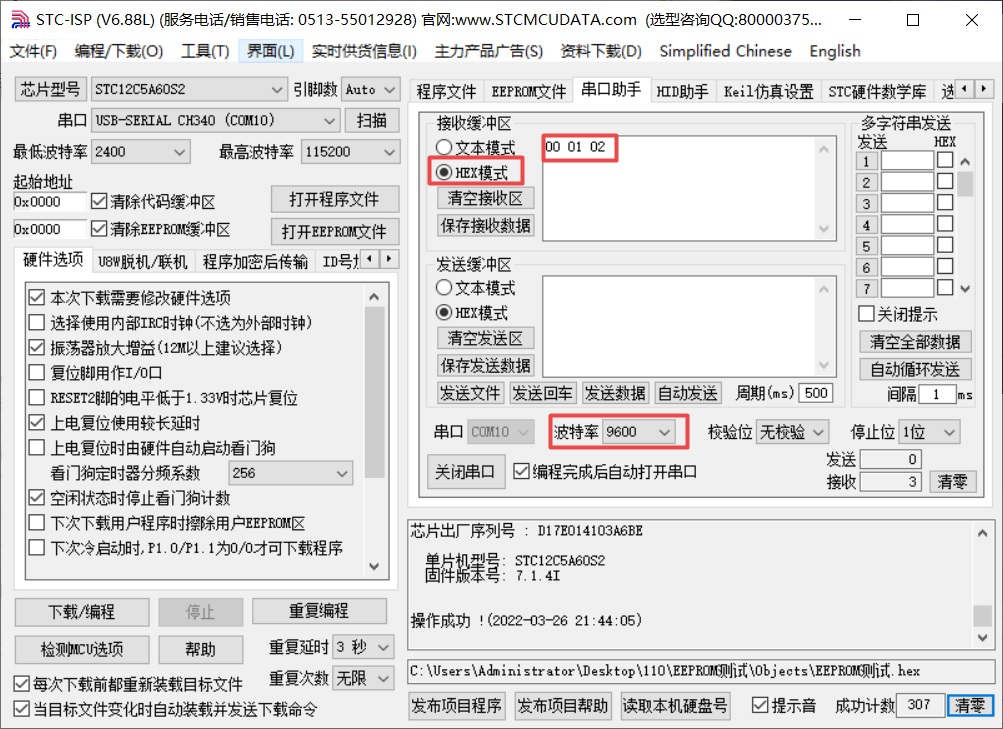Toggle 每次下载前都重新装载目标文件 checkbox
Viewport: 1003px width, 729px height.
[x=129, y=684]
